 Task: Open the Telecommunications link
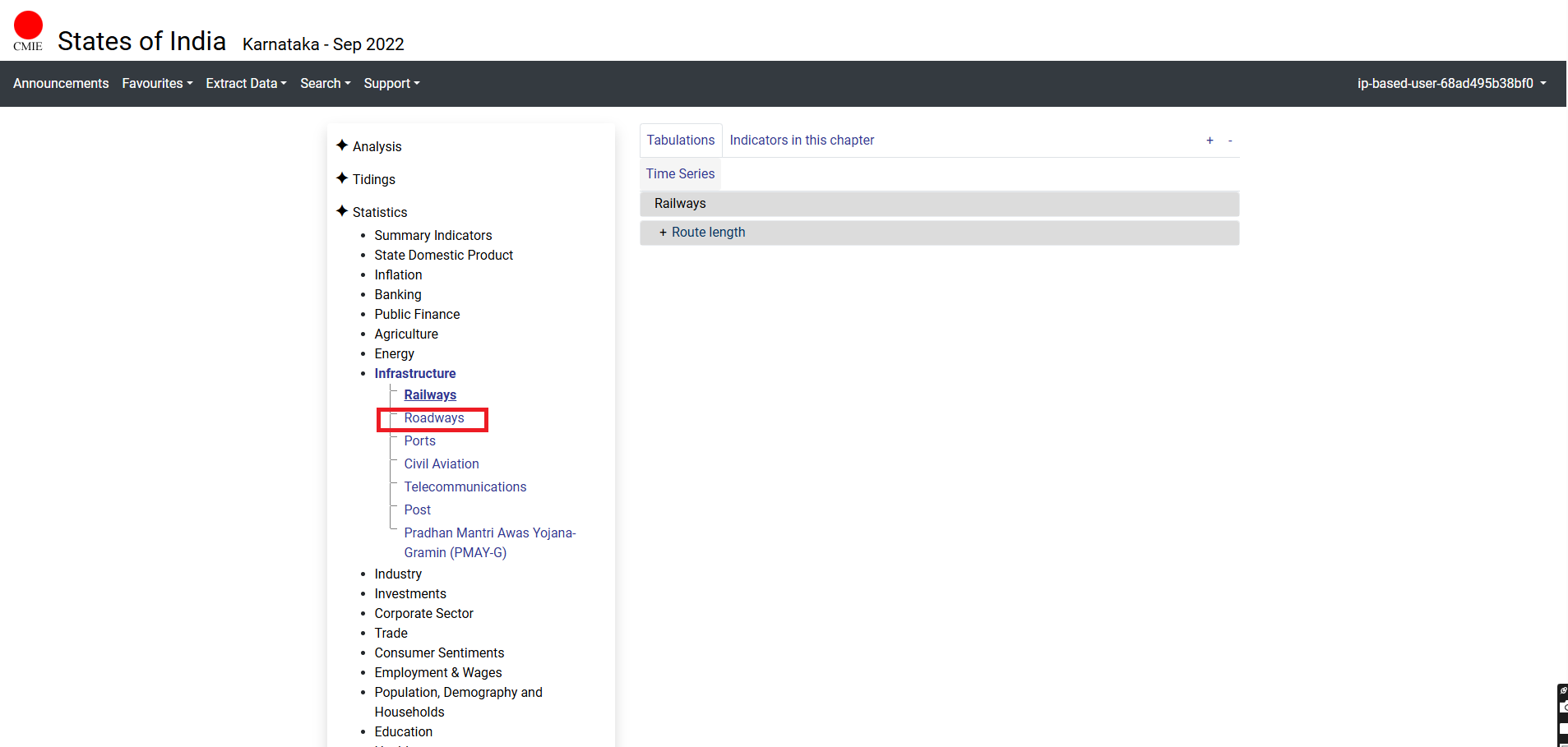point(465,487)
